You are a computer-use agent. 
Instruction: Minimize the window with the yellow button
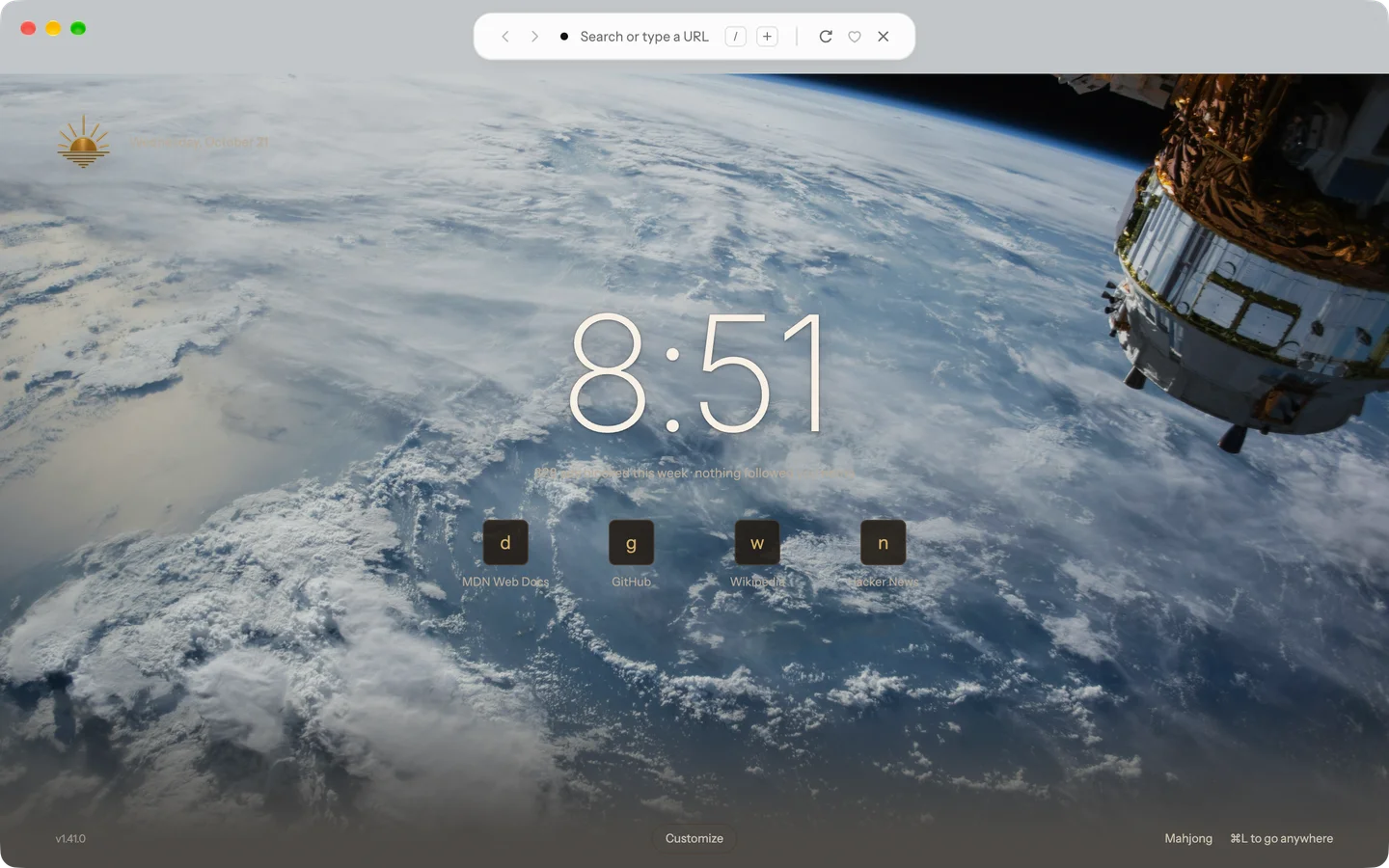click(53, 28)
